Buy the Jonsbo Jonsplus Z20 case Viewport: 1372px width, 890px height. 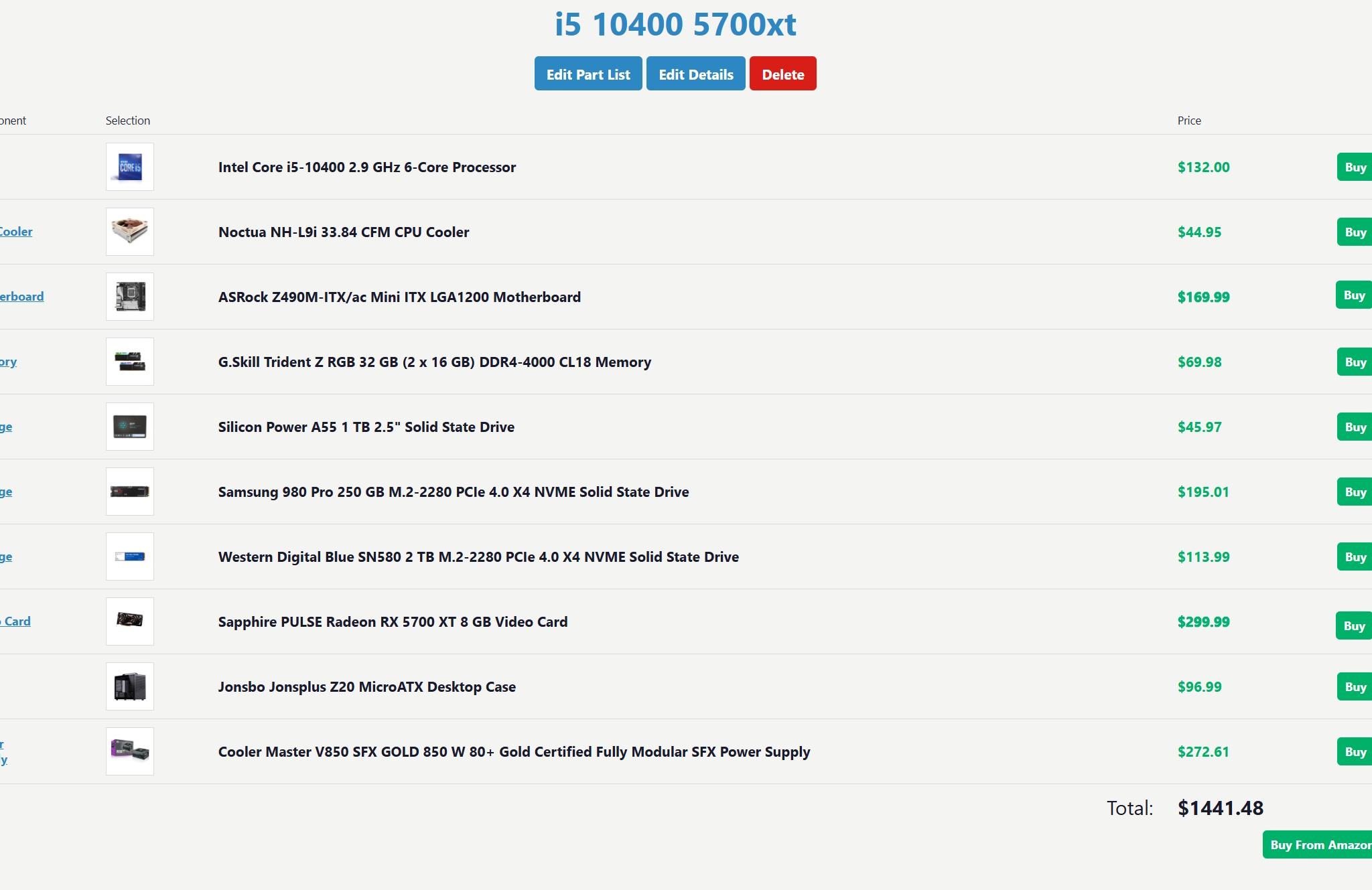pyautogui.click(x=1355, y=686)
